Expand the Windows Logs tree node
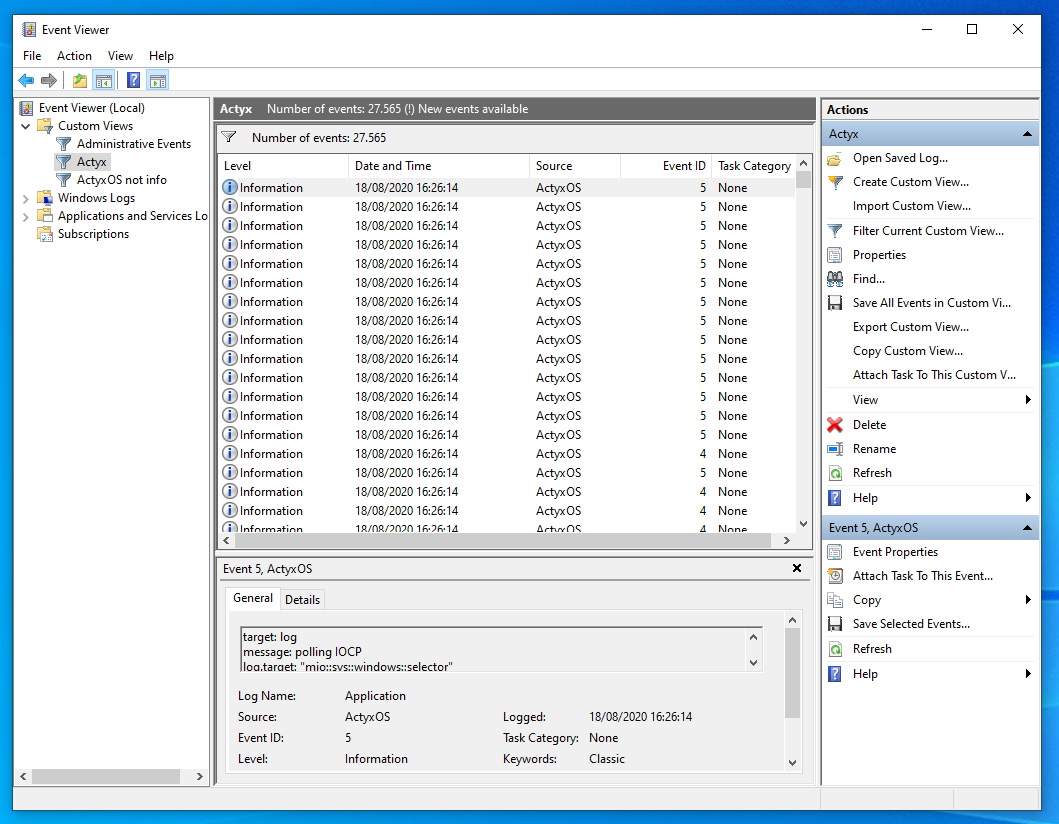Image resolution: width=1059 pixels, height=824 pixels. 25,198
